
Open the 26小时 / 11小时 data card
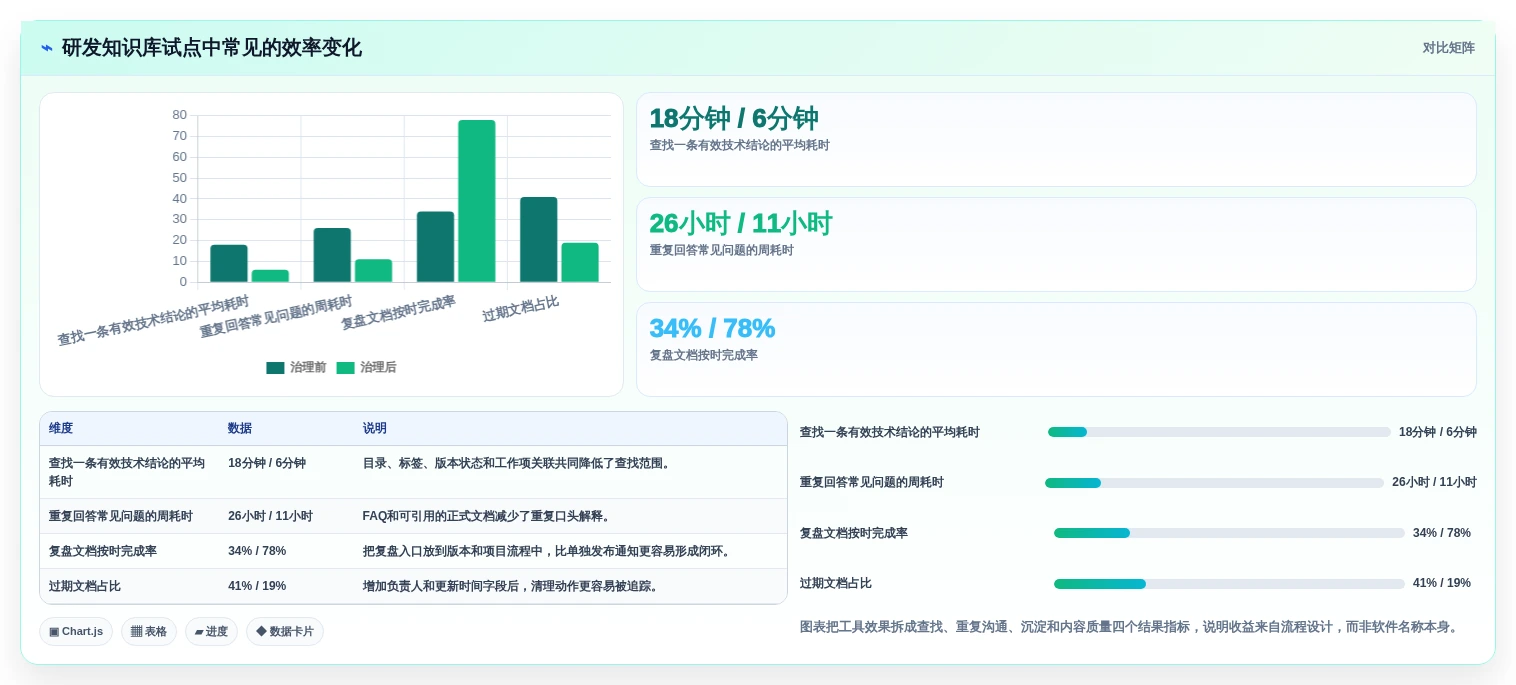(1056, 245)
